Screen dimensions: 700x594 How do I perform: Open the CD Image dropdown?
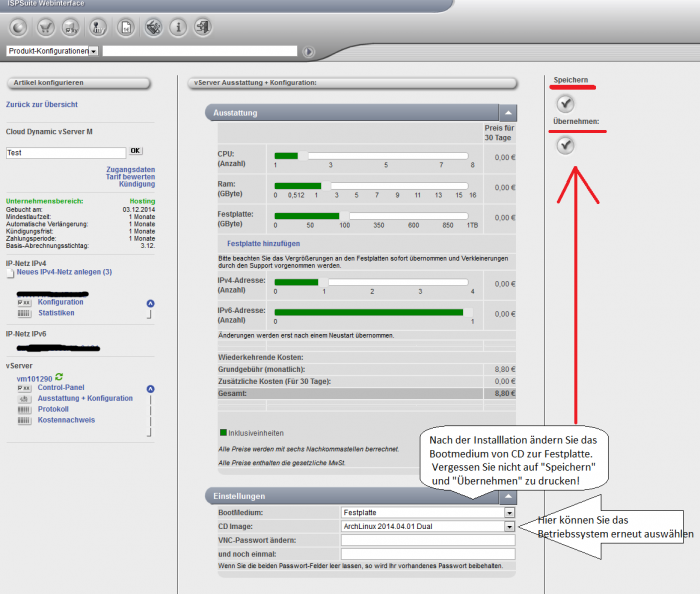[509, 526]
